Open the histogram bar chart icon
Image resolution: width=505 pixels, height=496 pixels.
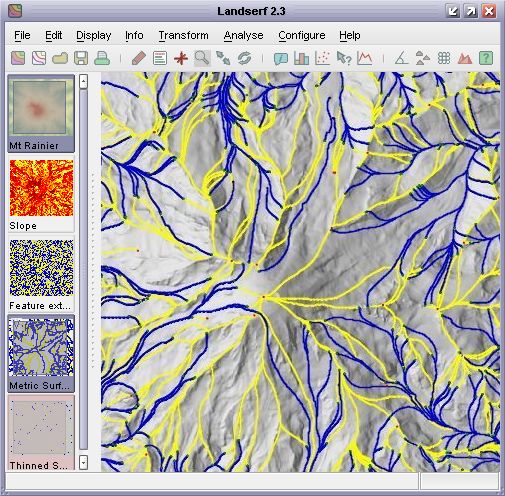point(302,58)
